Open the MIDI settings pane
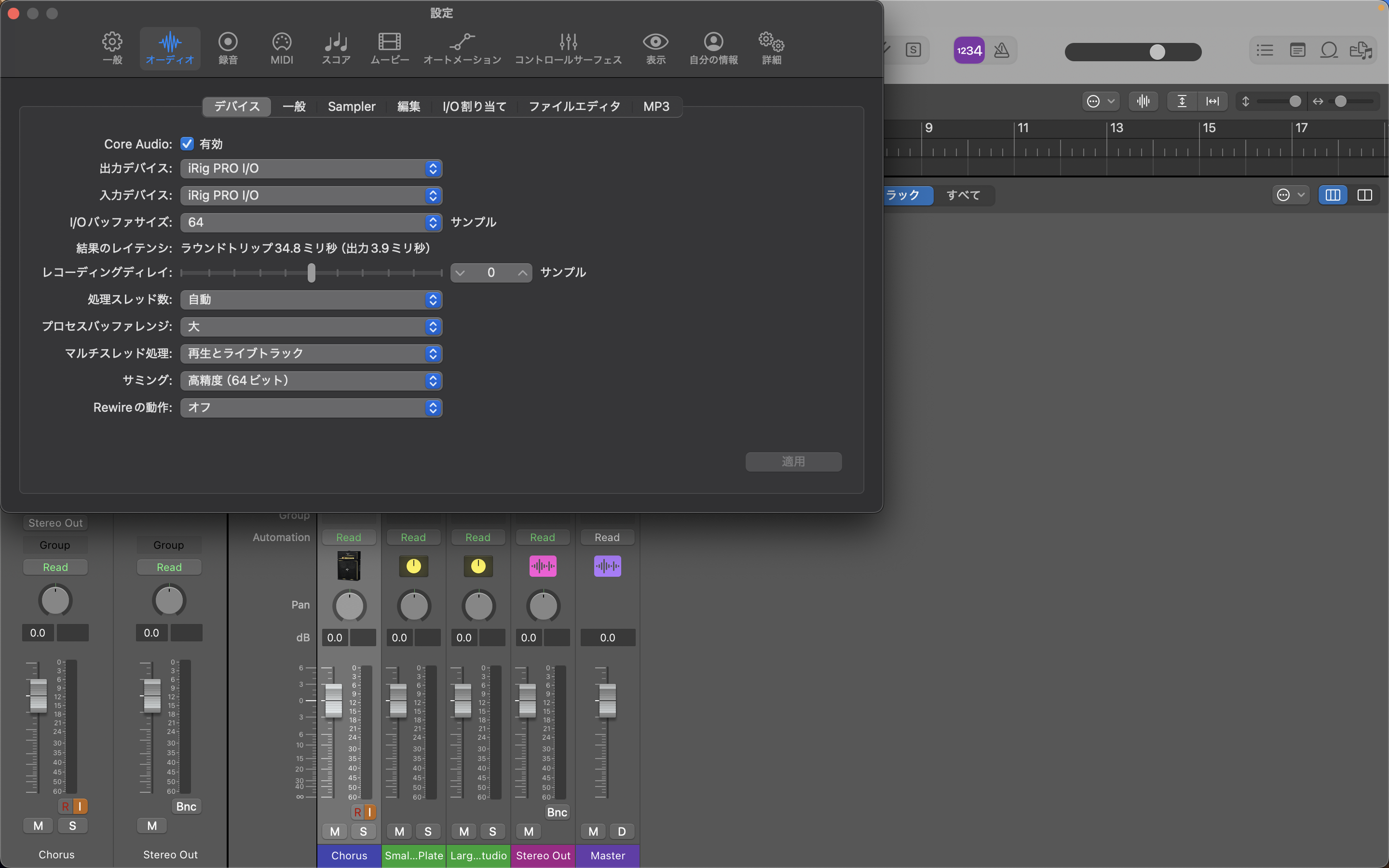 click(281, 48)
